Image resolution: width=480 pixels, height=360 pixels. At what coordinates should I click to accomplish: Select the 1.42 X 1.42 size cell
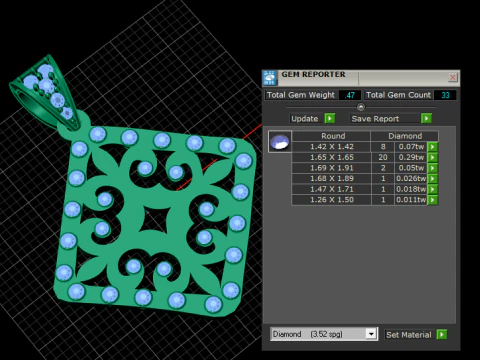tap(332, 147)
